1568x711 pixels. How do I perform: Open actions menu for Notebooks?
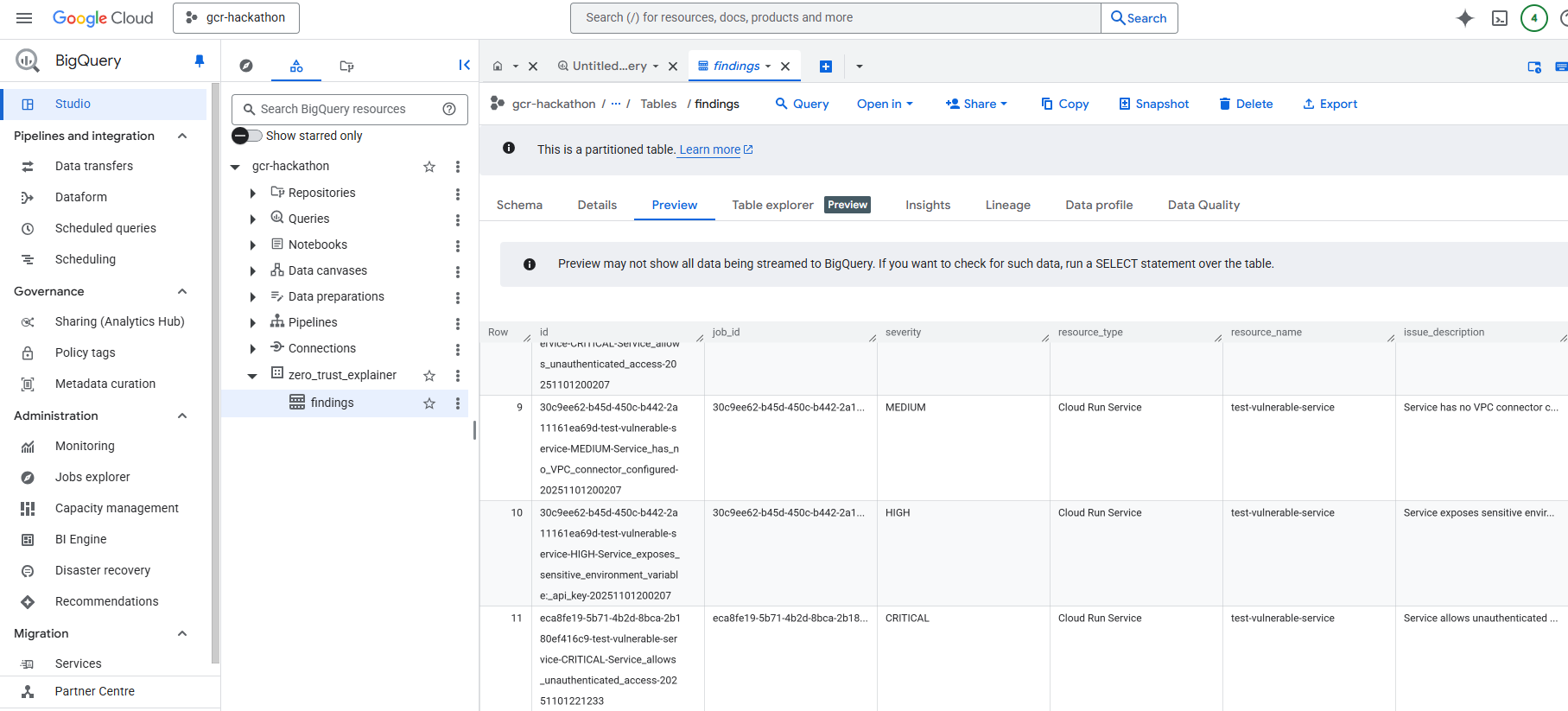(x=458, y=245)
